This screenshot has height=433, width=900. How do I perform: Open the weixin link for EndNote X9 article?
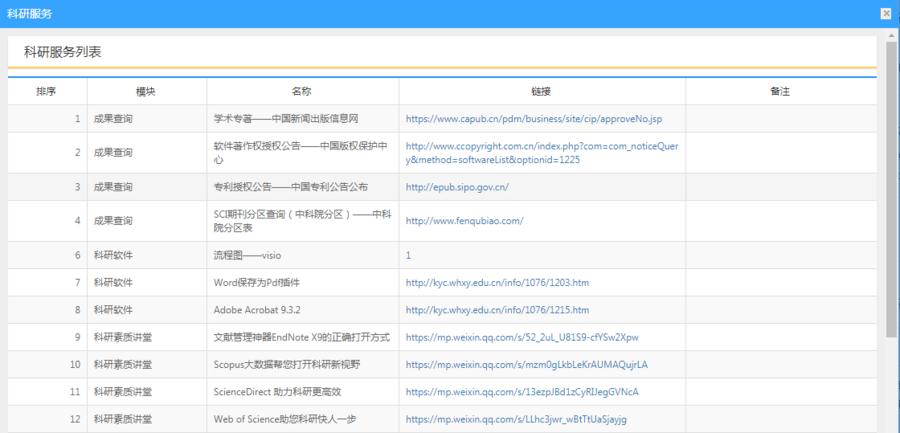pos(521,337)
